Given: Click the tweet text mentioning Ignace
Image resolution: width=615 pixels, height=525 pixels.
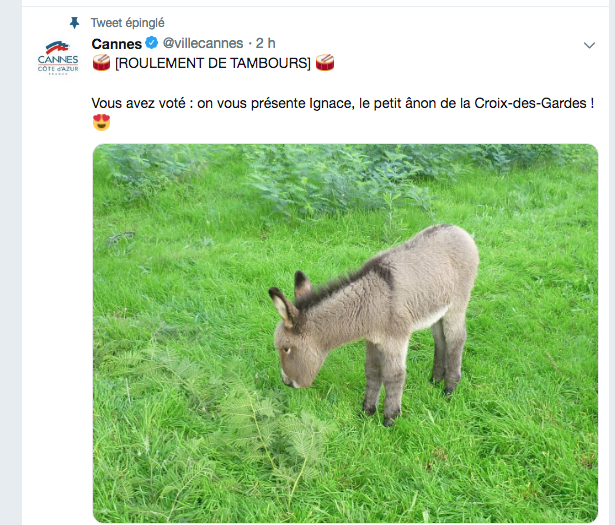Looking at the screenshot, I should 342,103.
